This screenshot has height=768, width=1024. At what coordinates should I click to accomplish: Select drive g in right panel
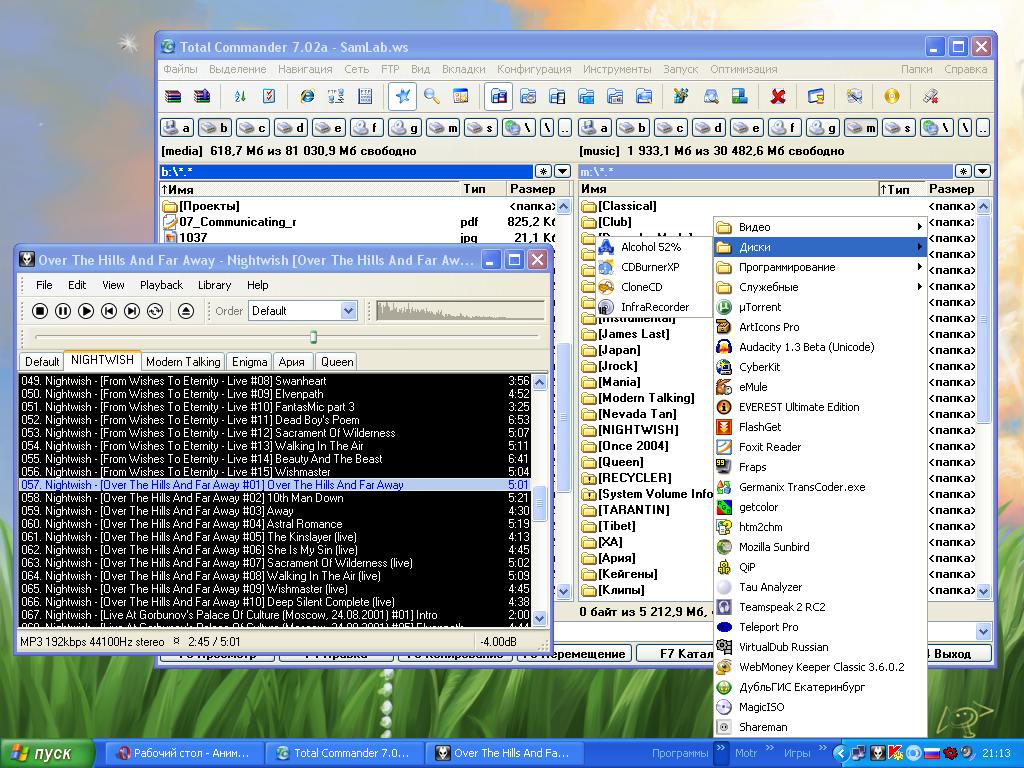click(x=823, y=127)
